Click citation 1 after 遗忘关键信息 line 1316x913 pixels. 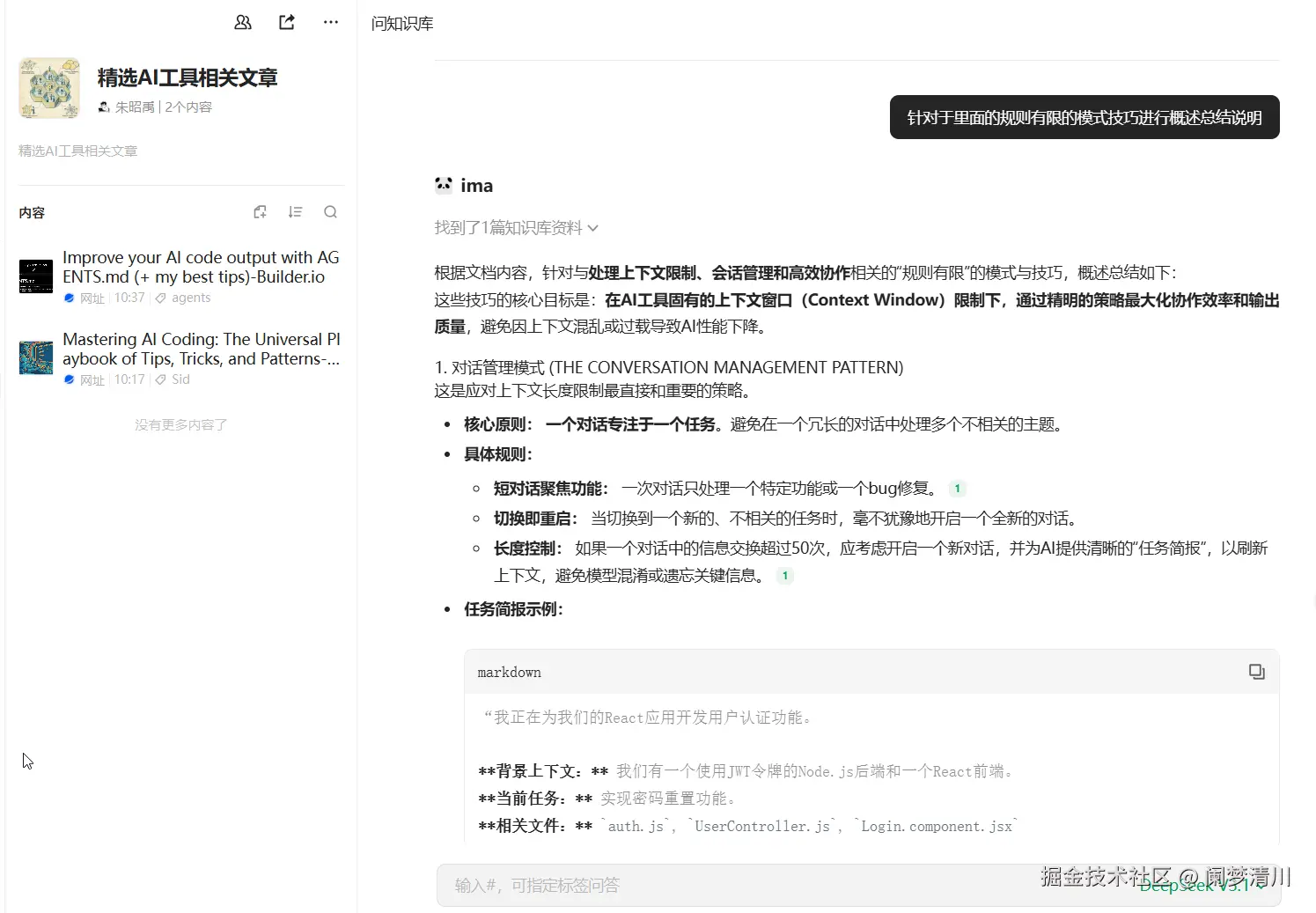coord(785,576)
